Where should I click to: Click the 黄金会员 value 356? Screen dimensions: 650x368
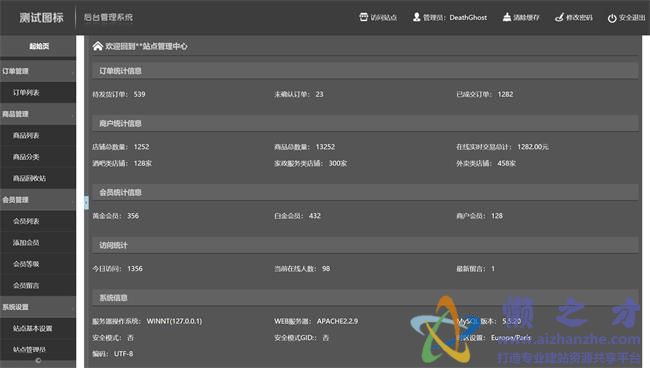pos(133,215)
